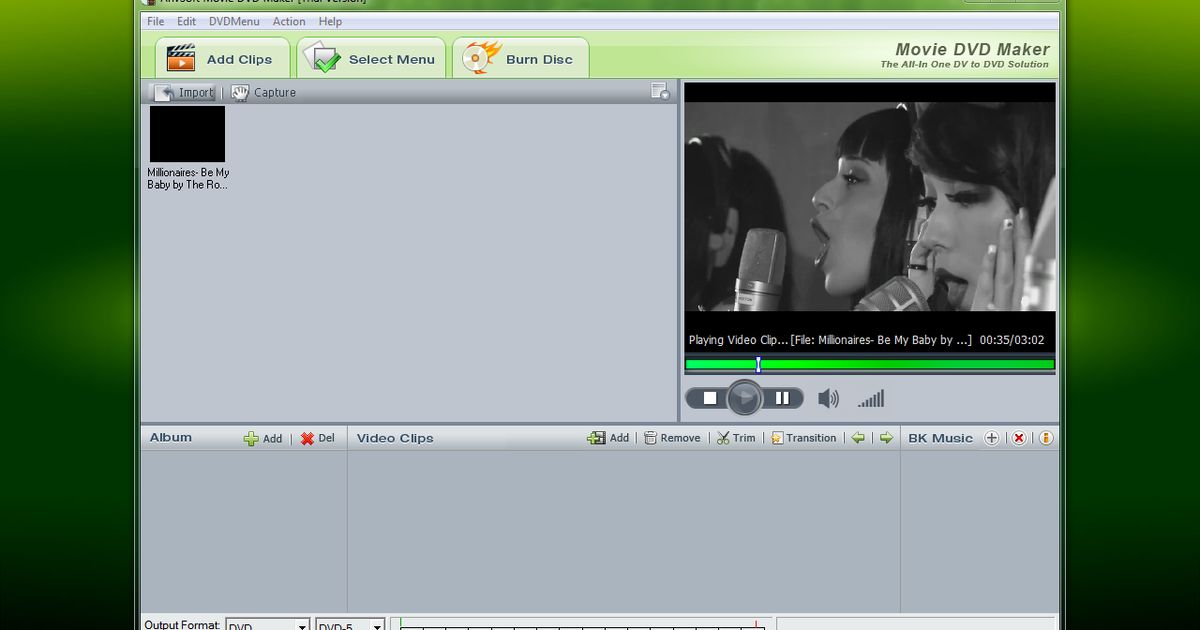Select the Millionaires- Be My Baby clip thumbnail
Screen dimensions: 1200x630
point(187,133)
